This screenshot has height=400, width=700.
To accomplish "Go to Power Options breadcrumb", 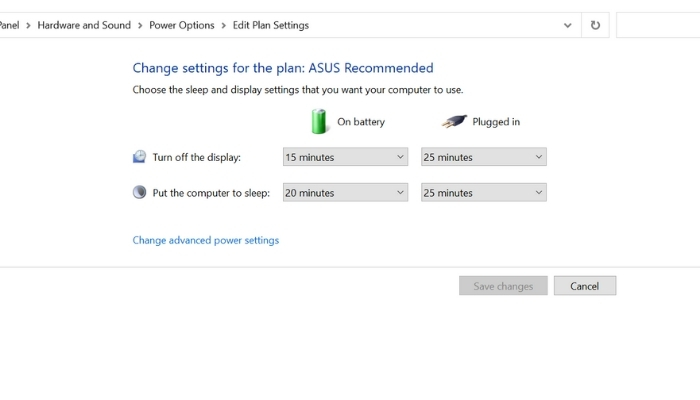I will [182, 25].
